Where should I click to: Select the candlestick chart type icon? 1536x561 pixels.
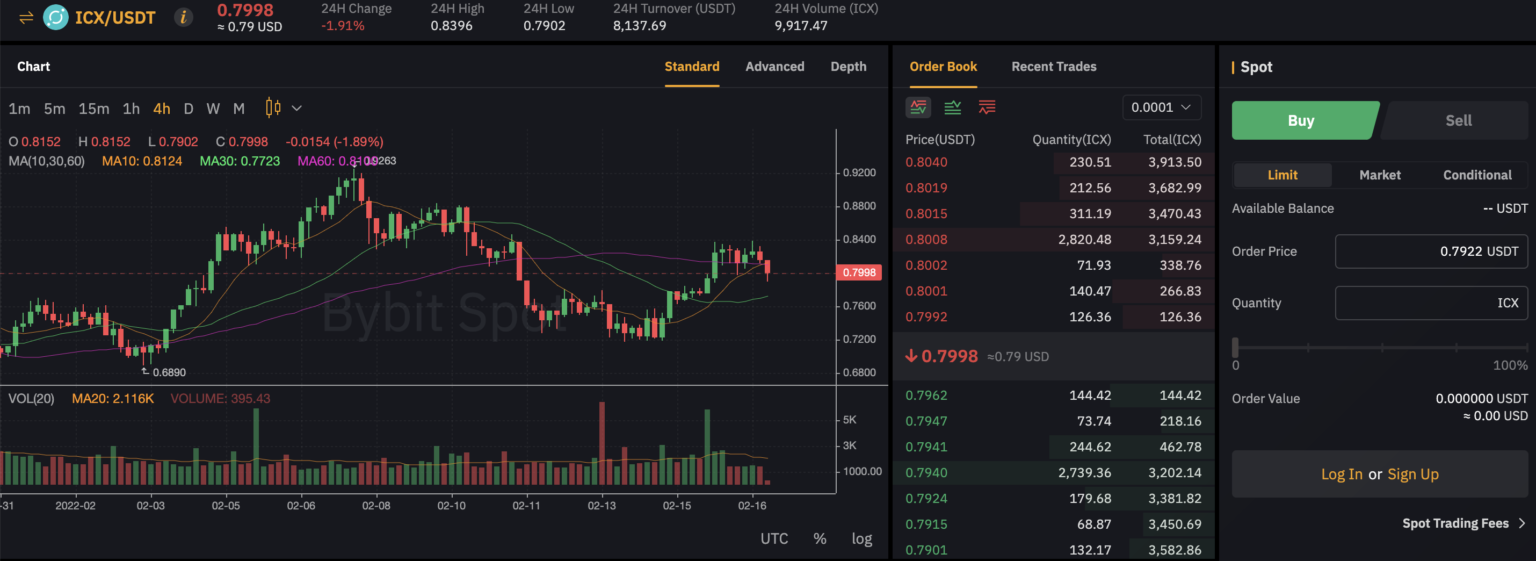point(273,108)
